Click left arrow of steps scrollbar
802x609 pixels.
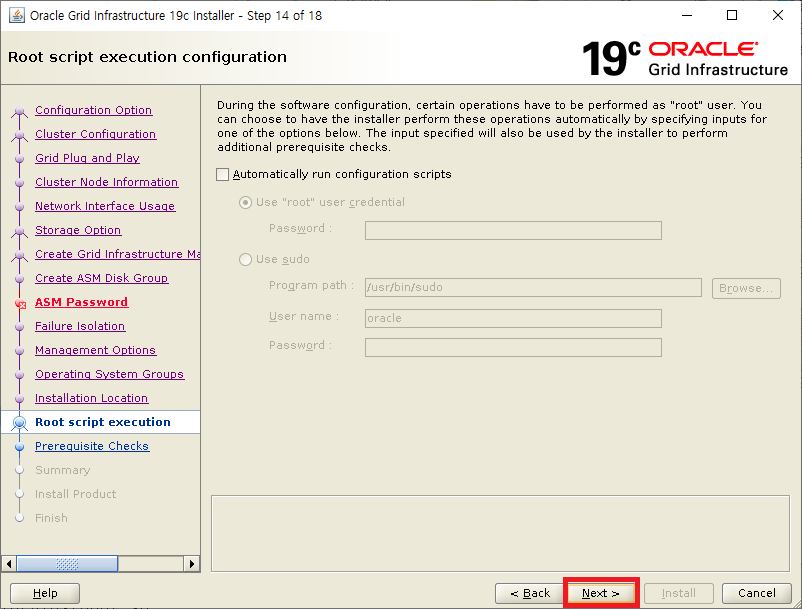pyautogui.click(x=9, y=564)
